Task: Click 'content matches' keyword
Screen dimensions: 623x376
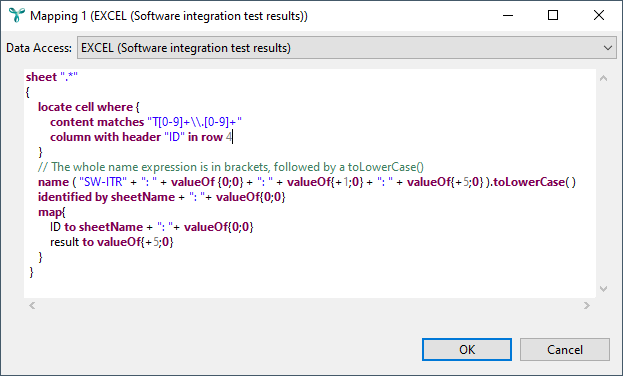Action: point(97,122)
